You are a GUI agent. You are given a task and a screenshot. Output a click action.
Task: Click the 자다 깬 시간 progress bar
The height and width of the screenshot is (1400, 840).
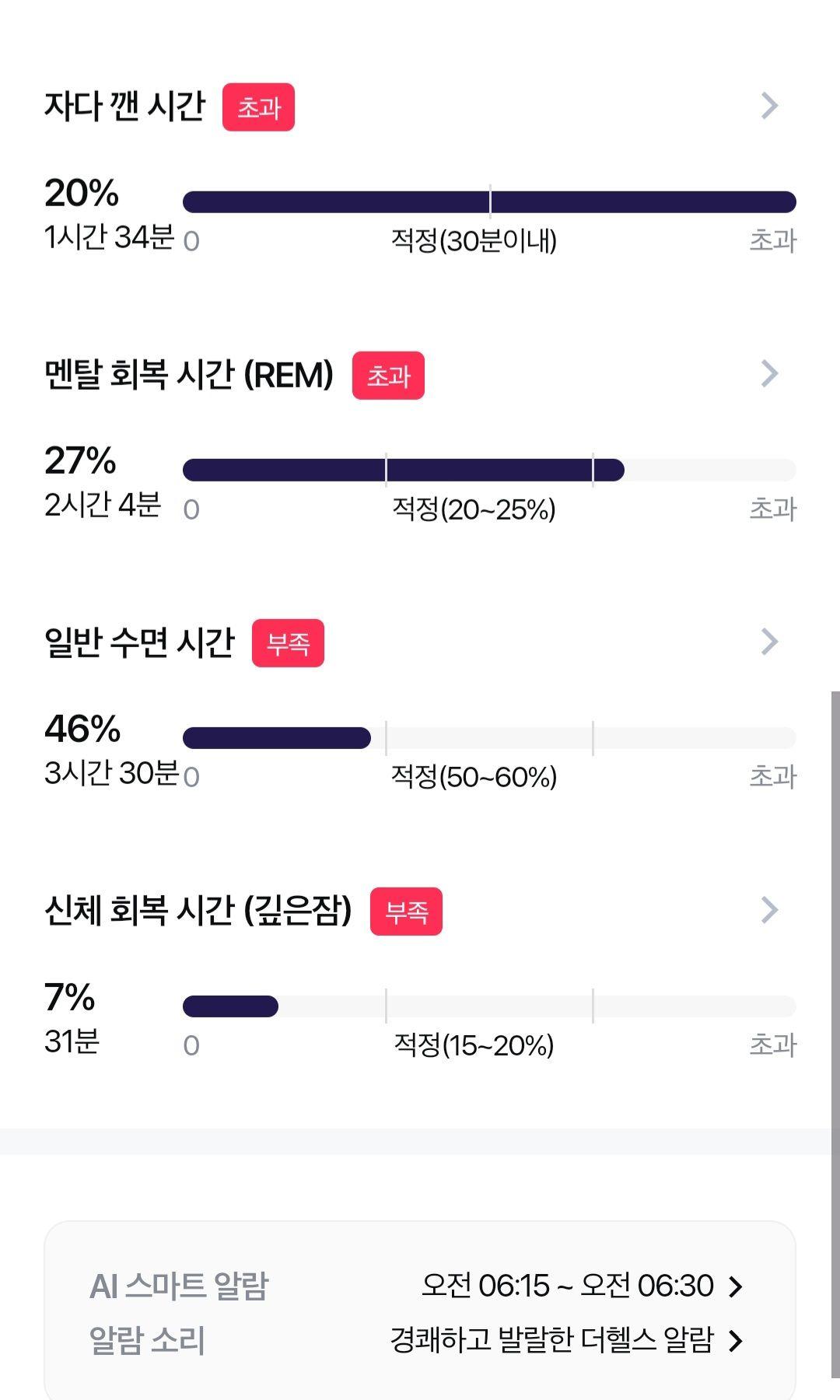click(489, 202)
